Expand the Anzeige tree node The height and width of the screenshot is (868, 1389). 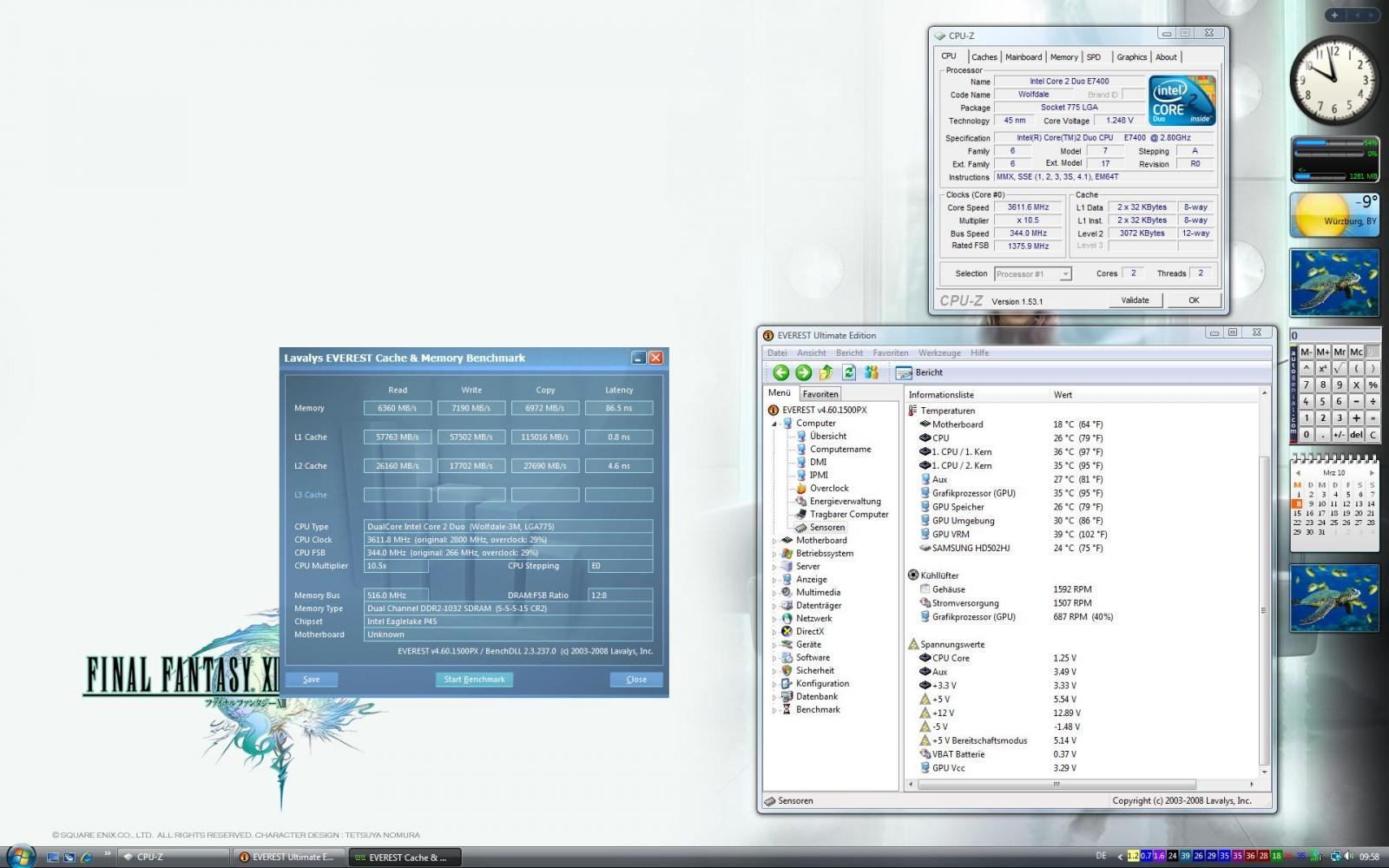pyautogui.click(x=774, y=580)
